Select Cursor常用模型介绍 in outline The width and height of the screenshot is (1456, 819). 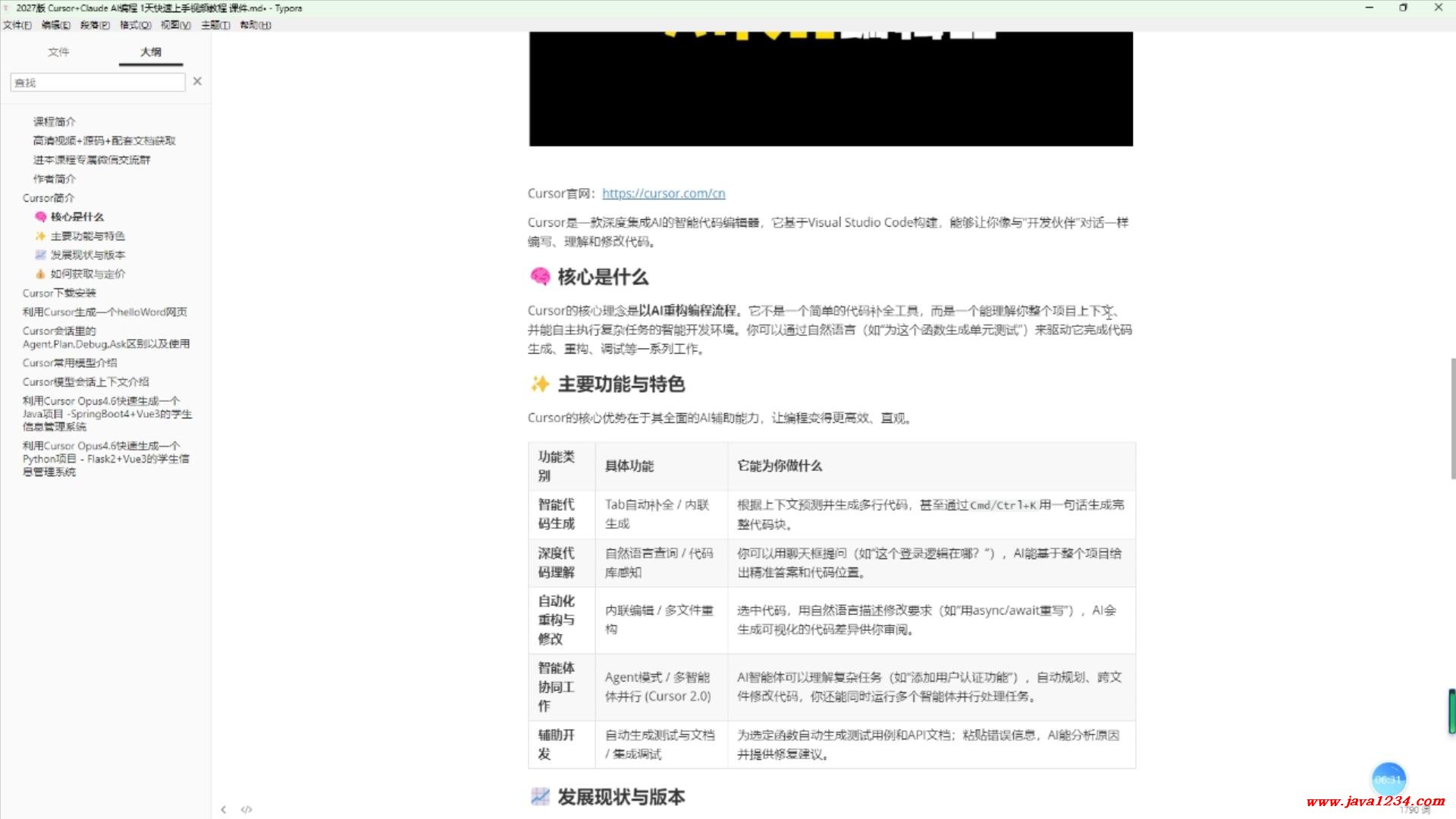pos(70,362)
